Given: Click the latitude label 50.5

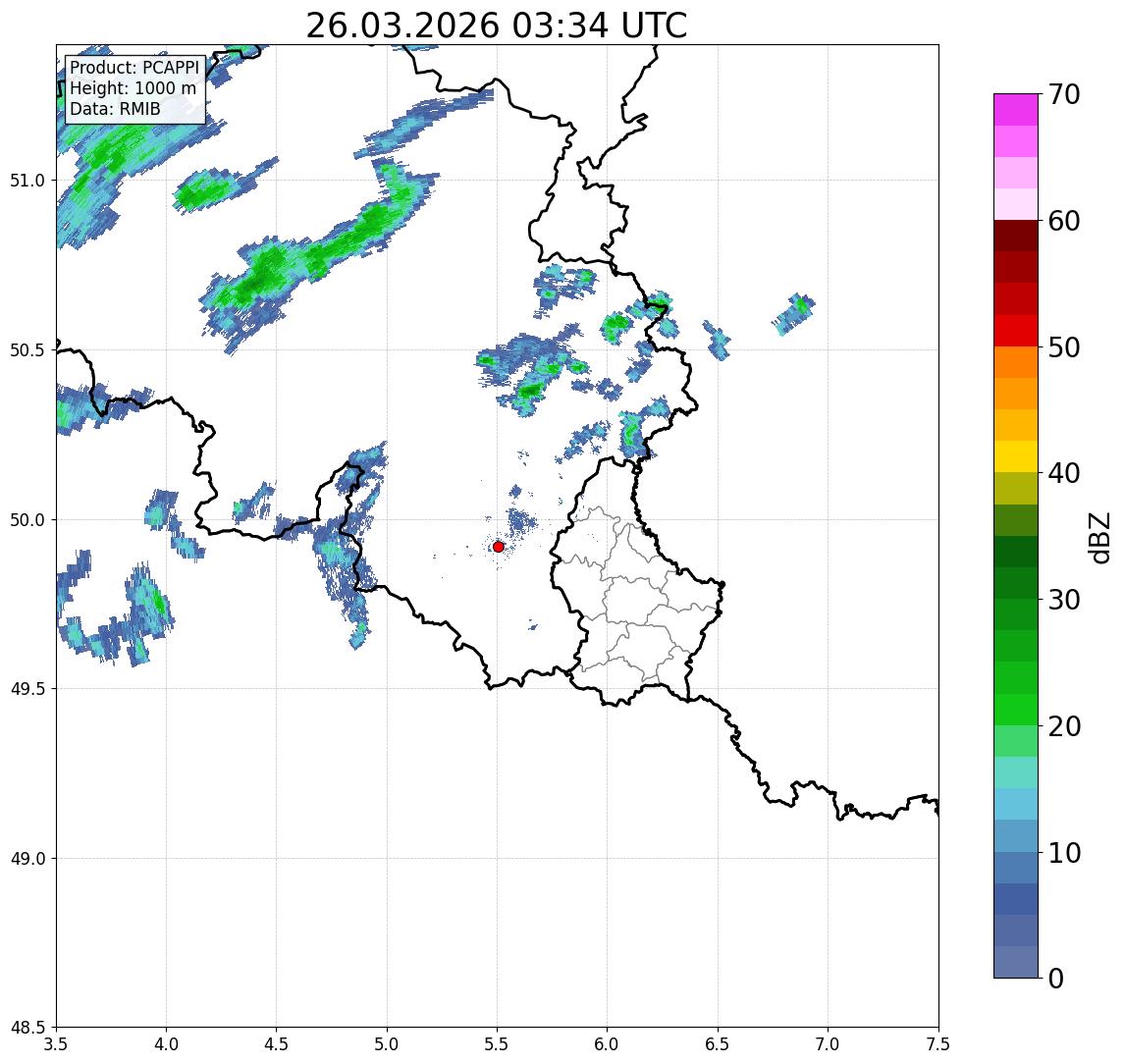Looking at the screenshot, I should [27, 349].
